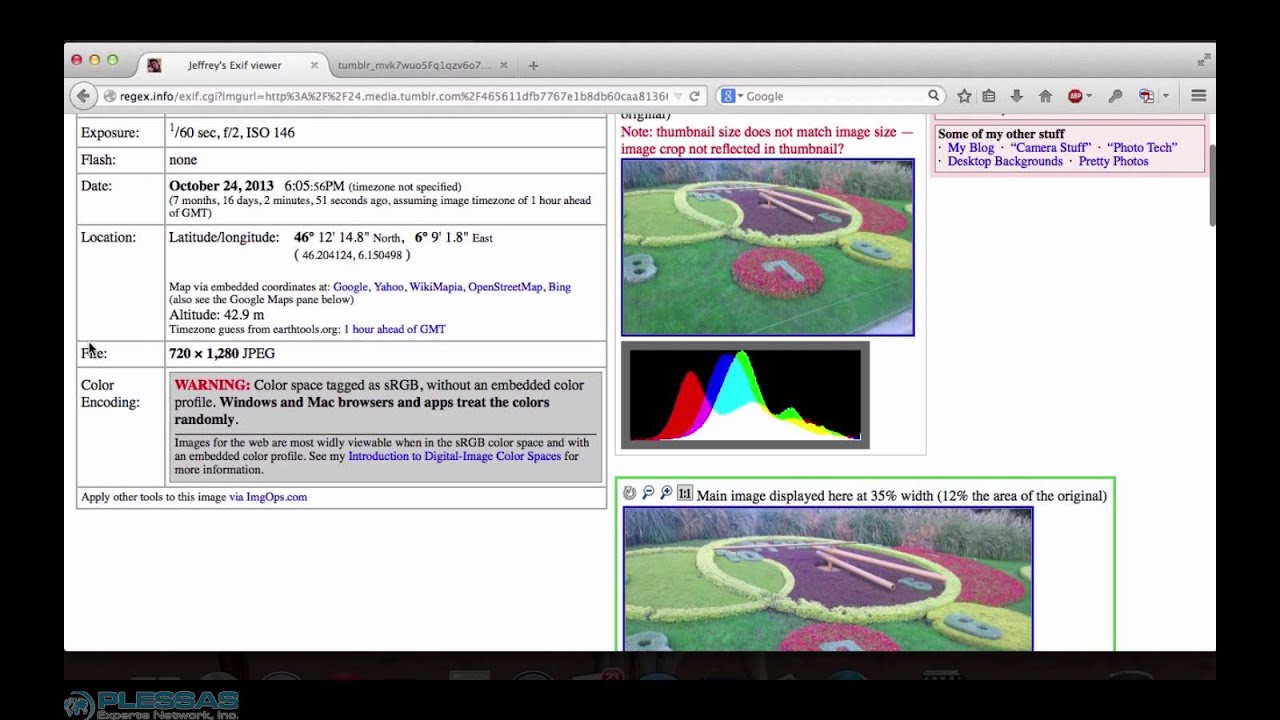
Task: Click the flower clock thumbnail image
Action: tap(767, 247)
